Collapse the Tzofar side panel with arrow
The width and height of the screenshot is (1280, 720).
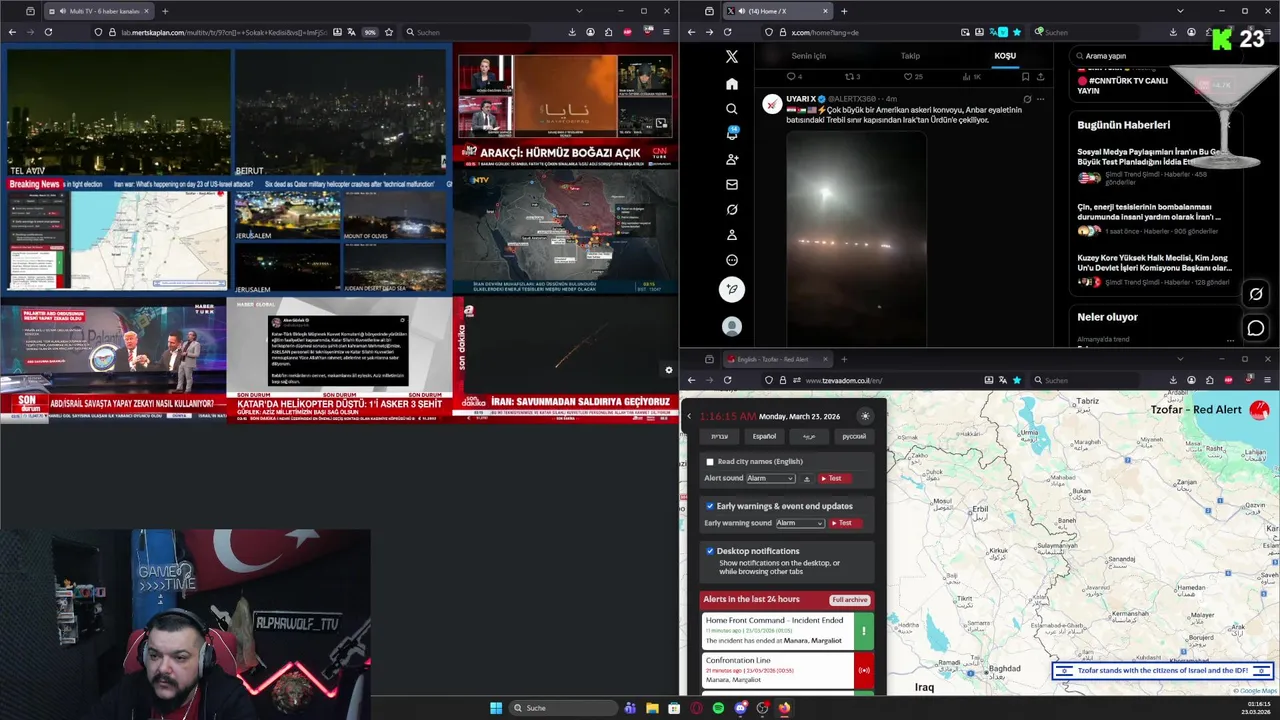point(689,416)
